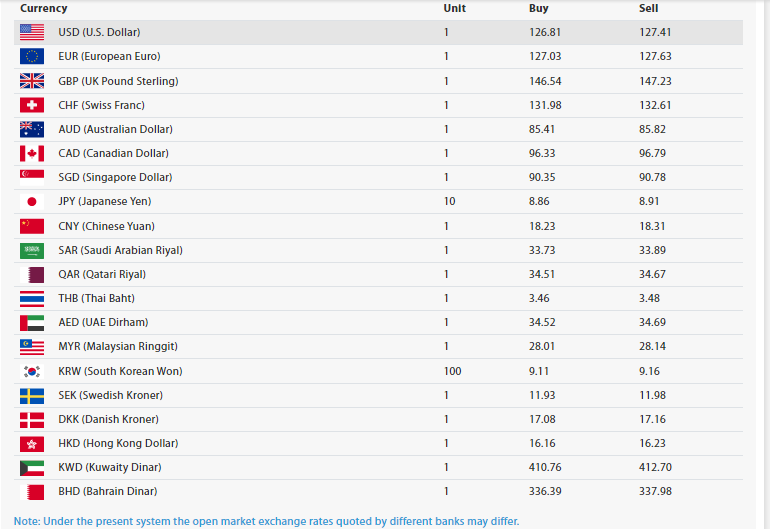
Task: Click the CNY (Chinese Yuan) label
Action: pyautogui.click(x=106, y=226)
